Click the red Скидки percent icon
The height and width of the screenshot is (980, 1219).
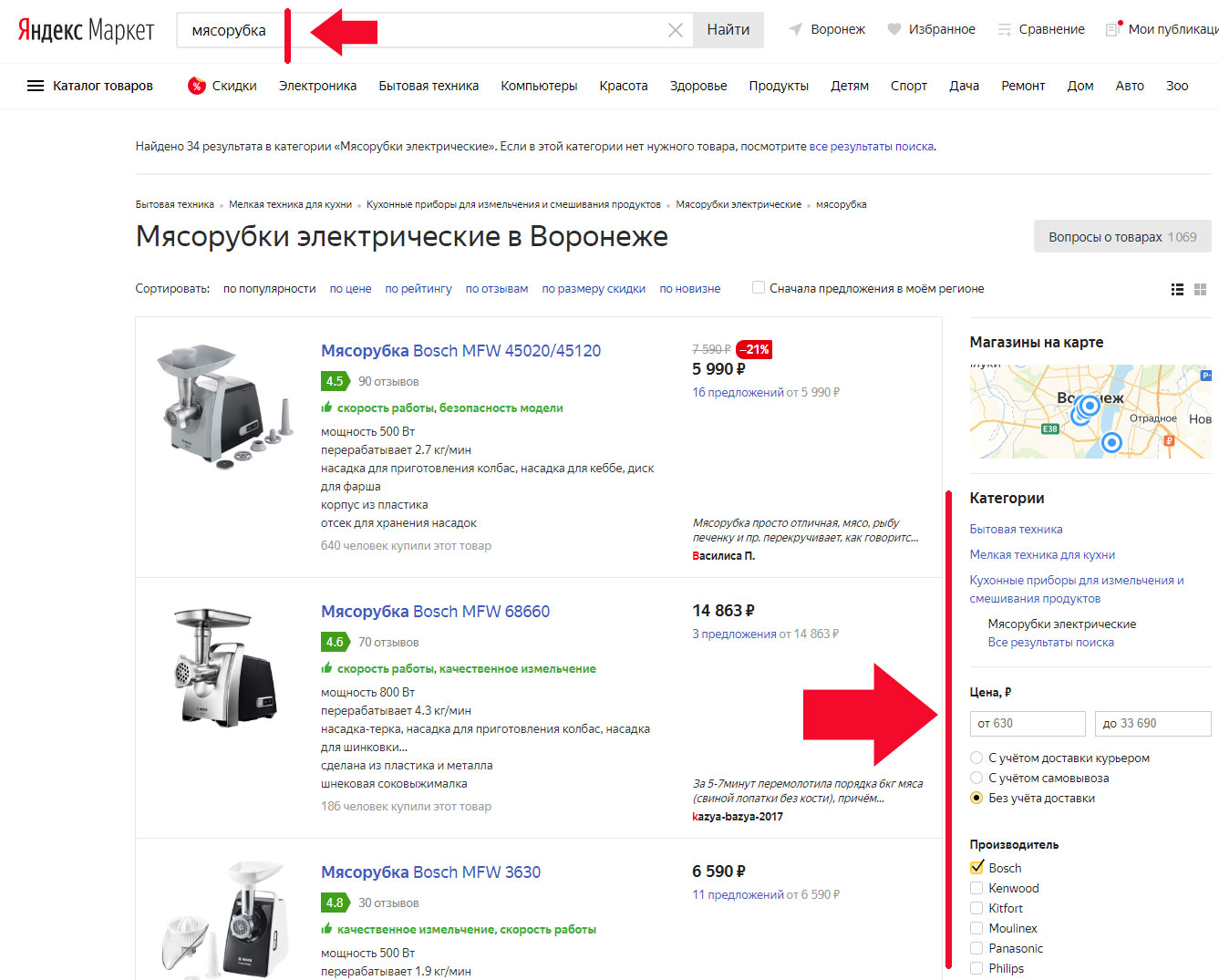196,86
